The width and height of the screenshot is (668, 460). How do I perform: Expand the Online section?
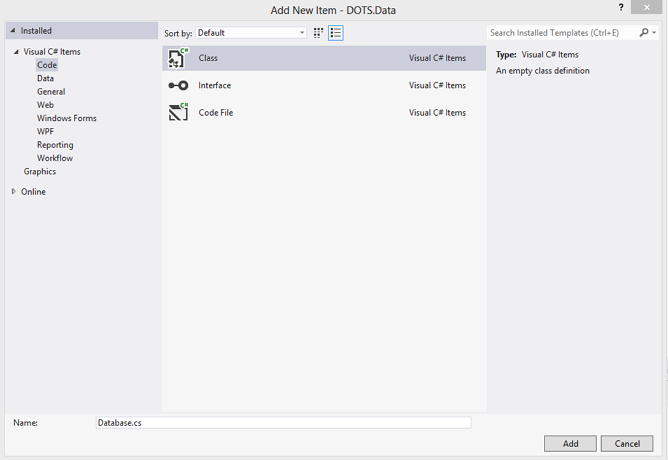click(14, 192)
